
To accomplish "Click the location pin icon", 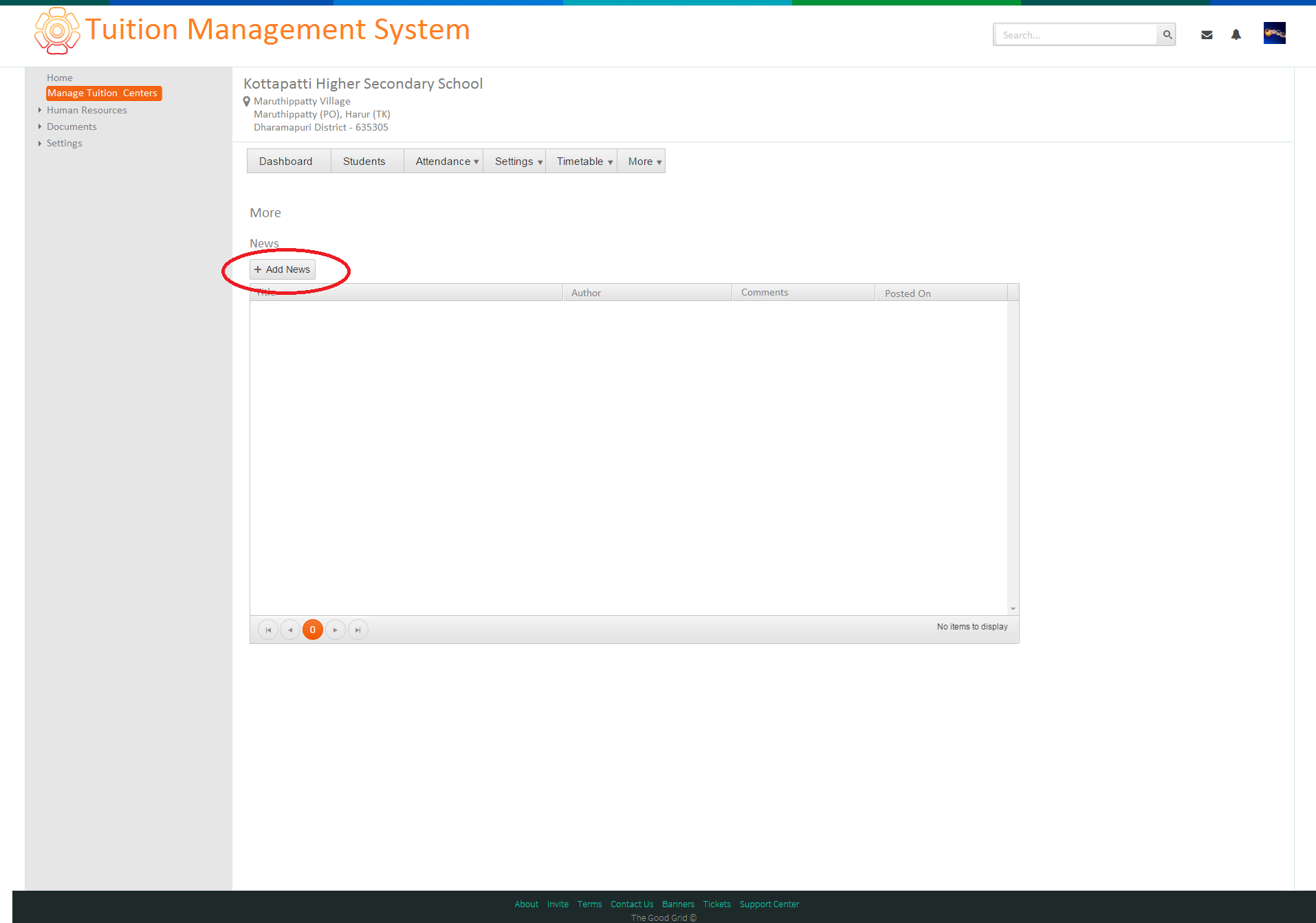I will click(247, 102).
